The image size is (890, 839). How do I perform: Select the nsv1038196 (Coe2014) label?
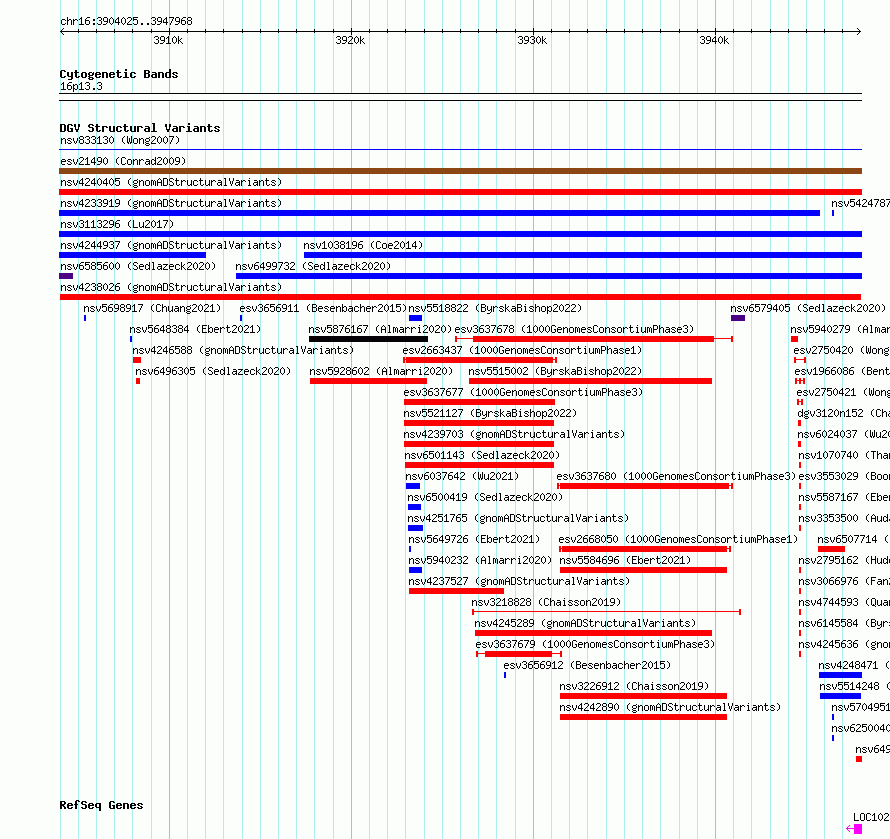363,245
